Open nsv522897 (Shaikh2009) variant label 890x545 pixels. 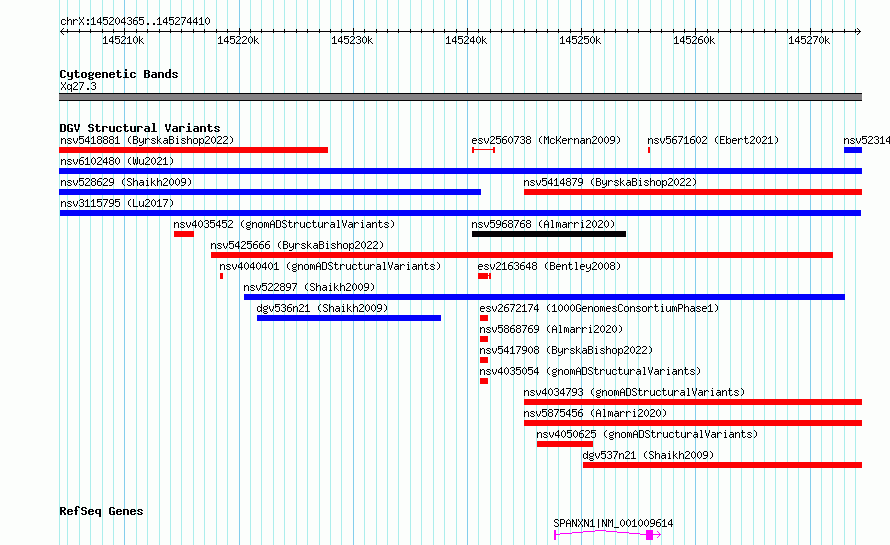pos(309,287)
